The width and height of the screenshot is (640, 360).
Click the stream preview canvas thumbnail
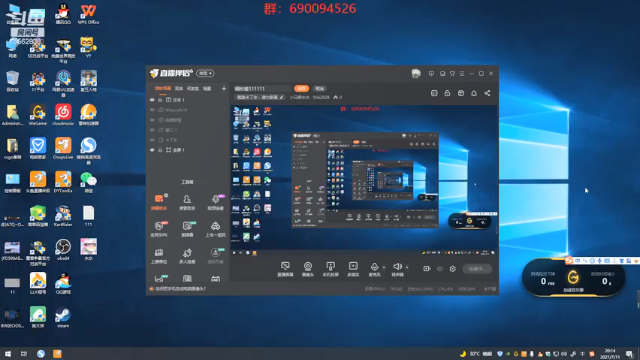point(364,180)
